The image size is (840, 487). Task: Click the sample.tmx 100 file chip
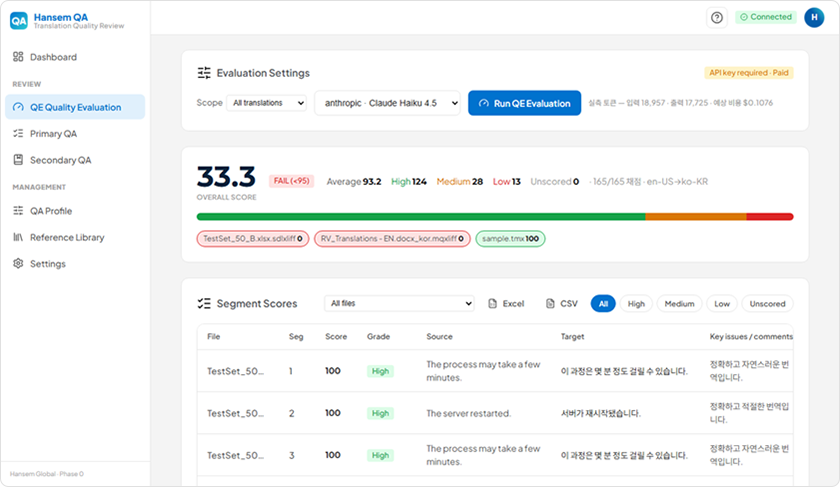(x=511, y=238)
